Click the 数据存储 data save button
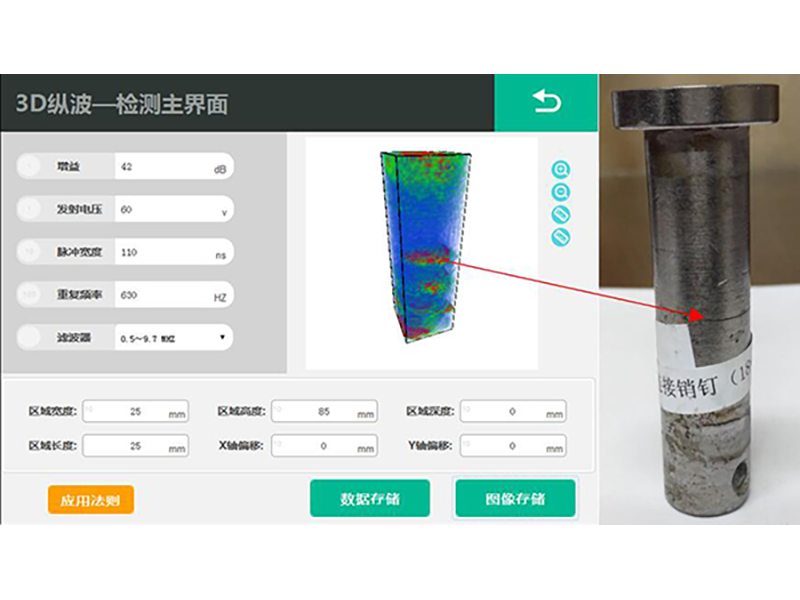The image size is (800, 600). pyautogui.click(x=369, y=498)
